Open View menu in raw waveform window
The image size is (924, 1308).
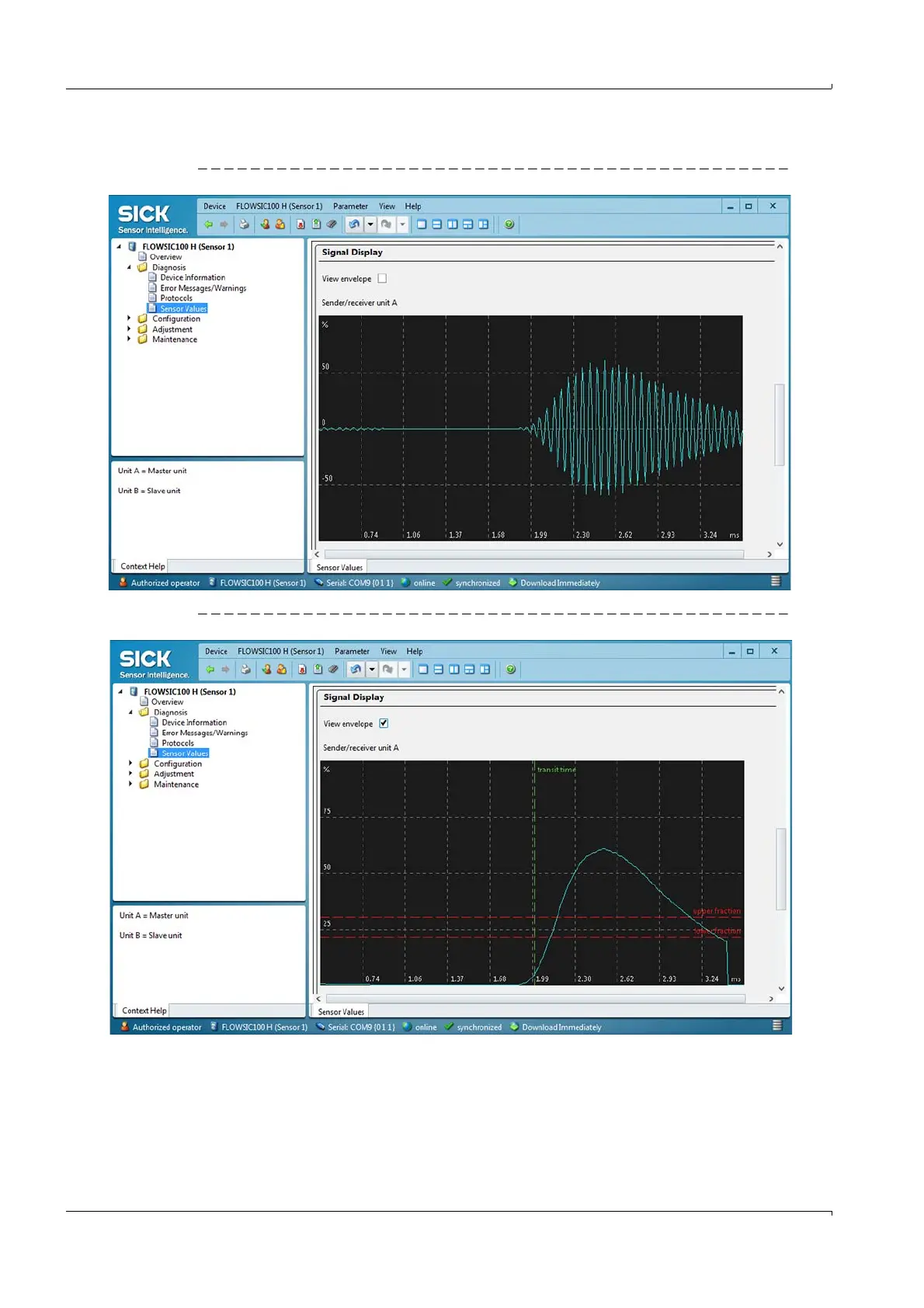[x=387, y=207]
